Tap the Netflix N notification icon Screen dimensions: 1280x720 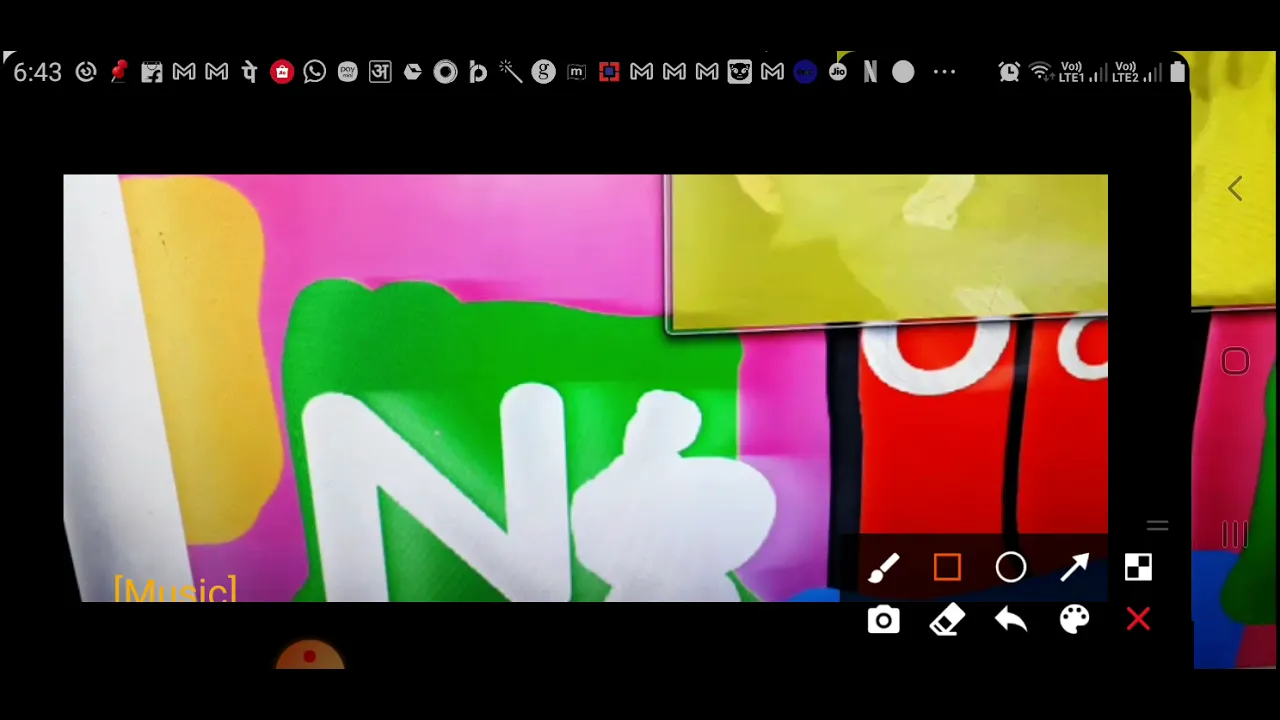[870, 72]
